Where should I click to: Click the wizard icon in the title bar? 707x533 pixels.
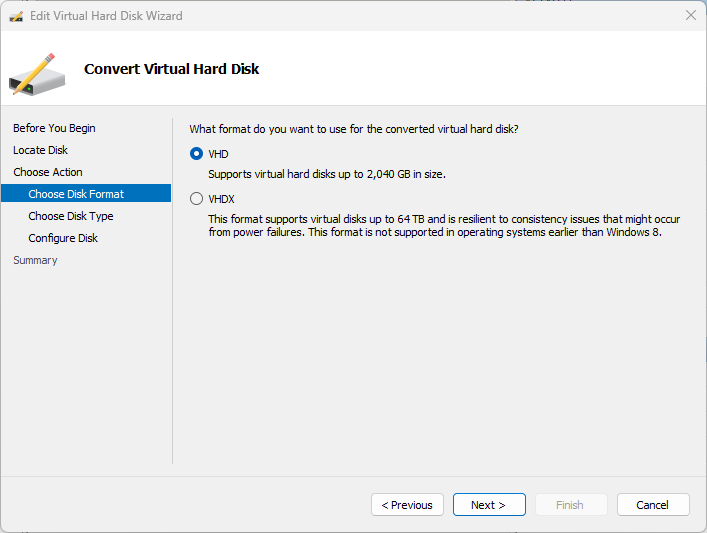click(16, 16)
